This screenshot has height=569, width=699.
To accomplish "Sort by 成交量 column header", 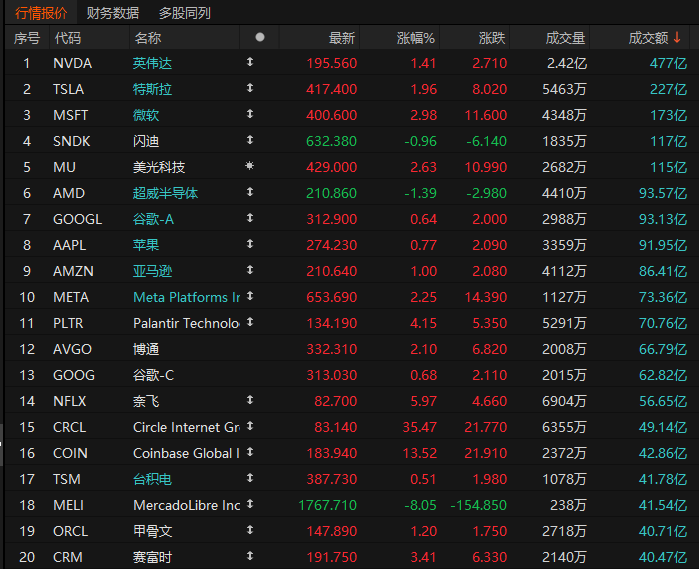I will pos(565,38).
